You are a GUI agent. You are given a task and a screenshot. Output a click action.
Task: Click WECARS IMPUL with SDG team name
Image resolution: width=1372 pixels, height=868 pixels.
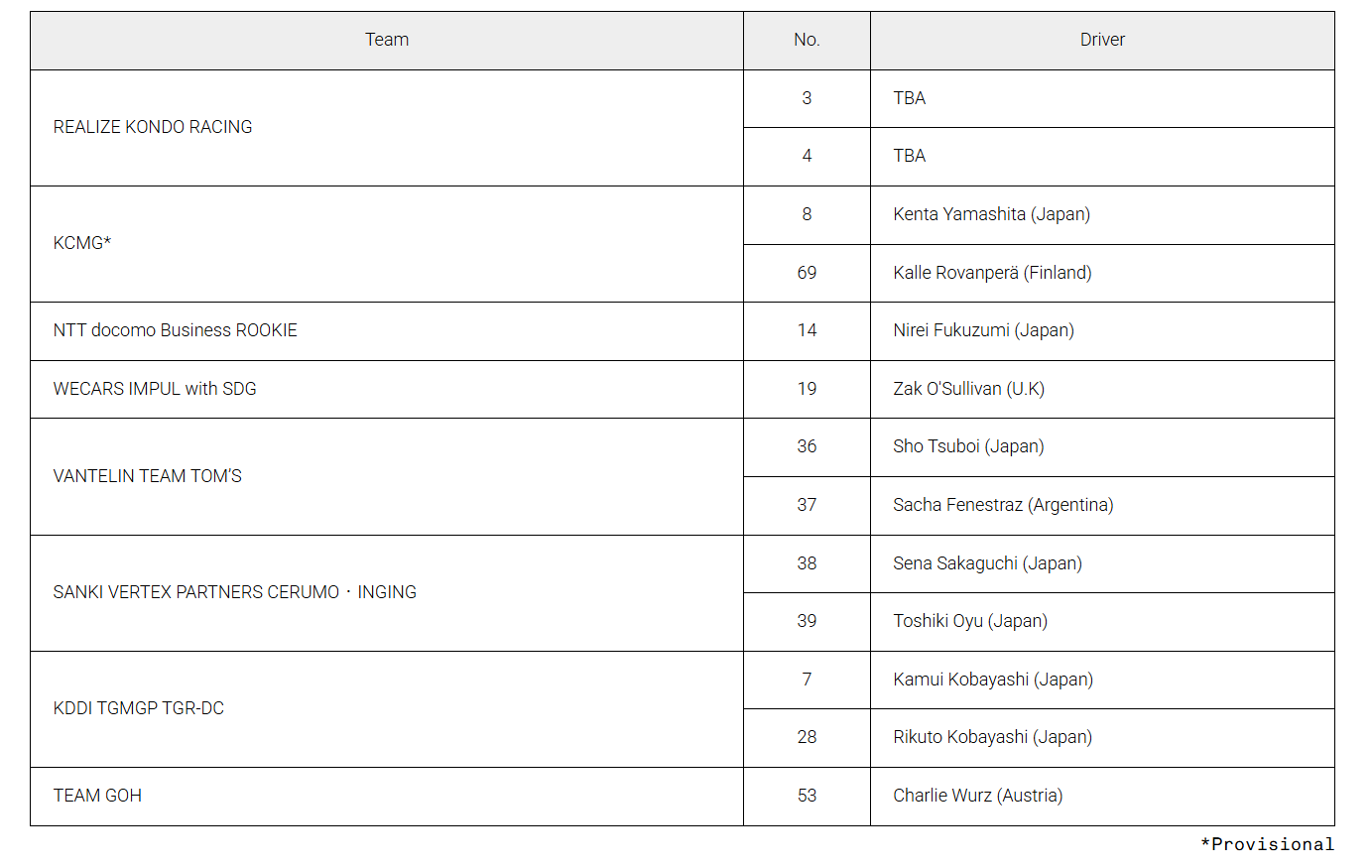155,389
